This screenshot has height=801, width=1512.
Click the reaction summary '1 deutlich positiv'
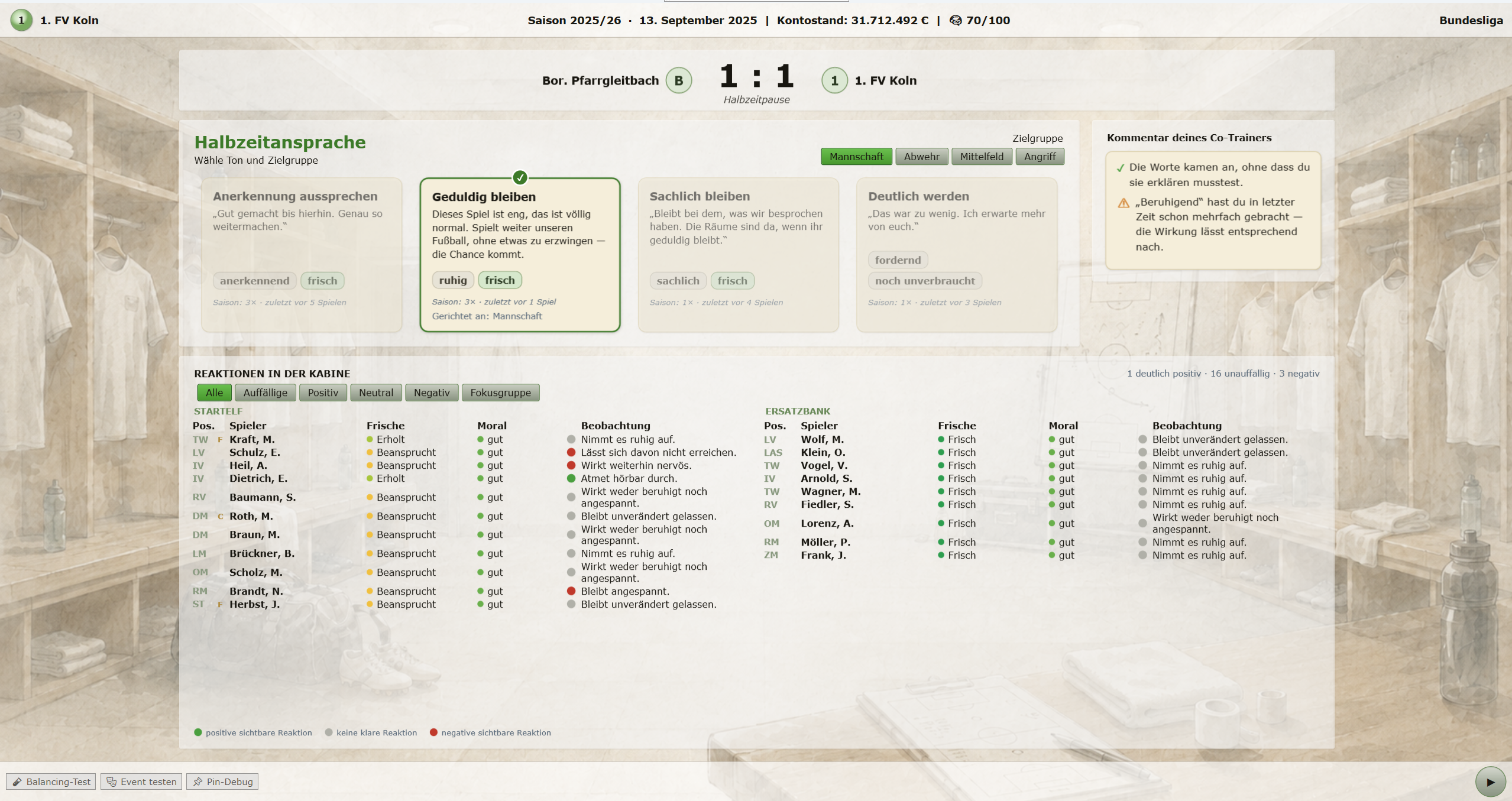click(x=1164, y=374)
